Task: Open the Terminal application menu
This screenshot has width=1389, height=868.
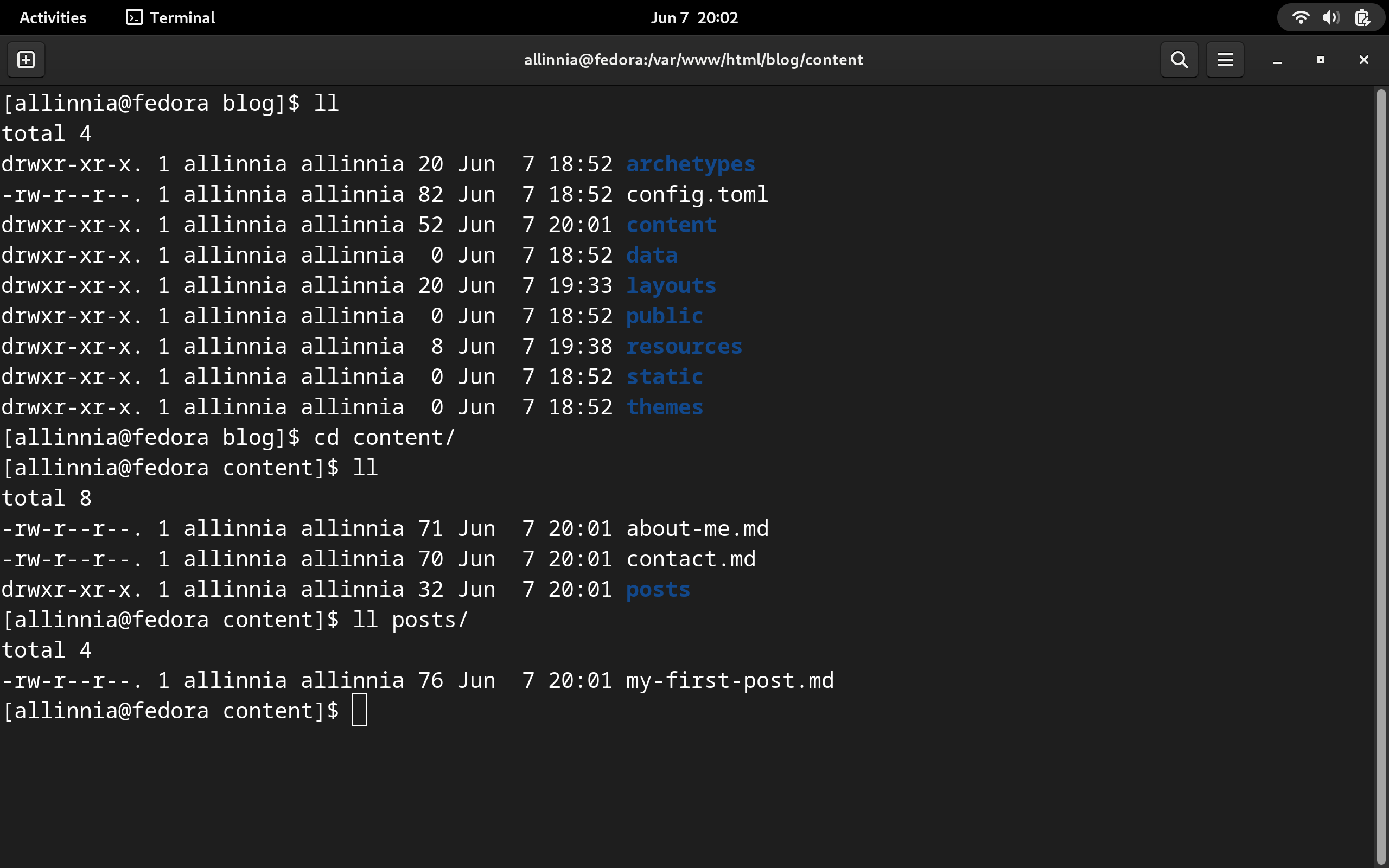Action: coord(182,18)
